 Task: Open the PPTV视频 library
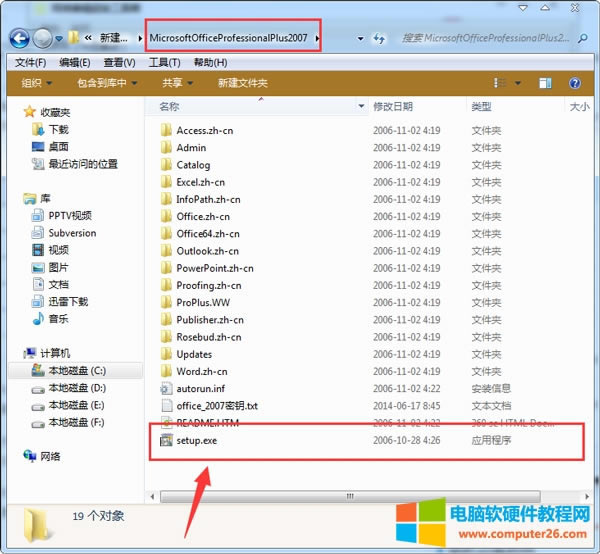coord(70,215)
